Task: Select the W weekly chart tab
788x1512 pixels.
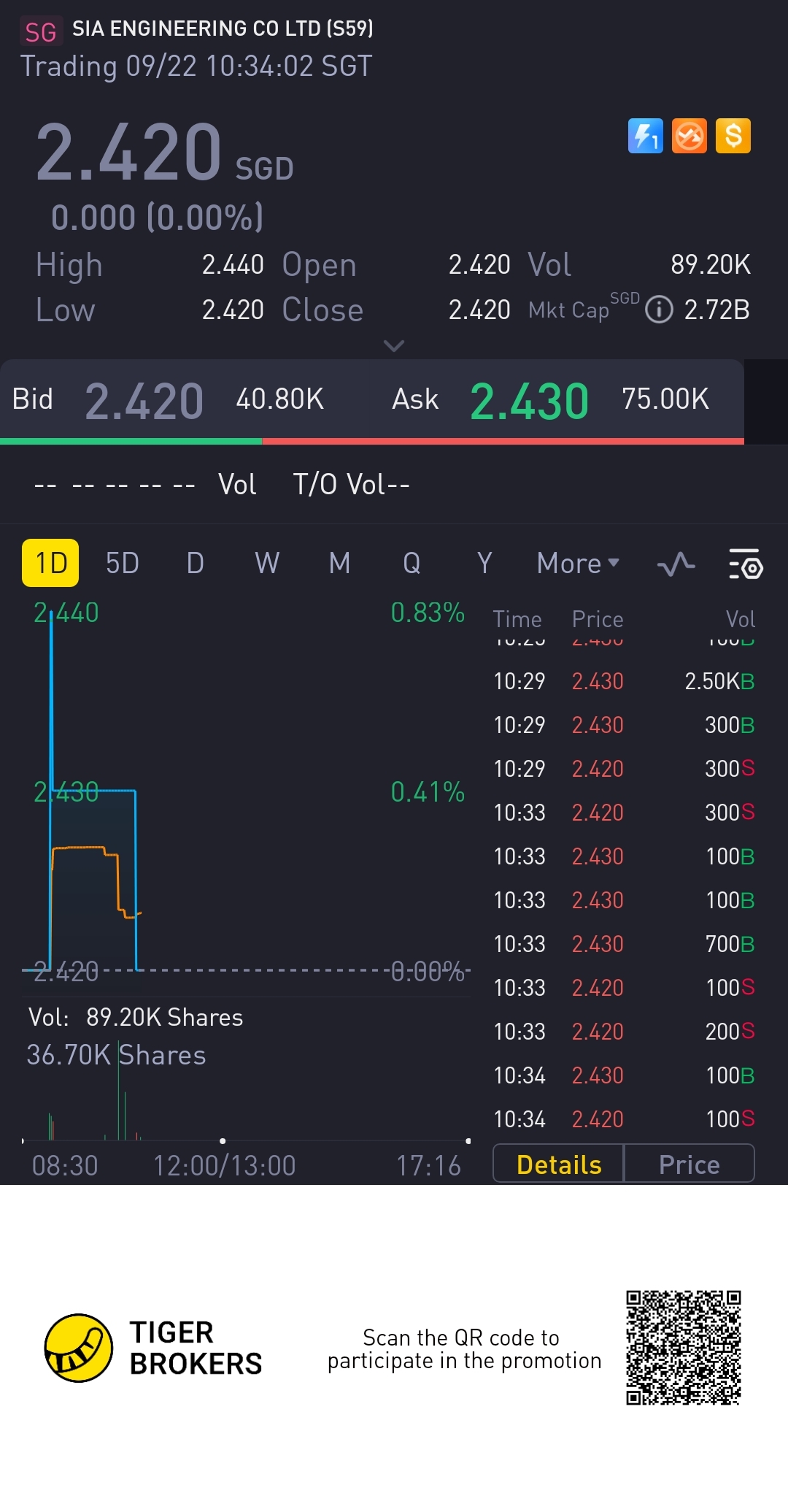Action: coord(267,564)
